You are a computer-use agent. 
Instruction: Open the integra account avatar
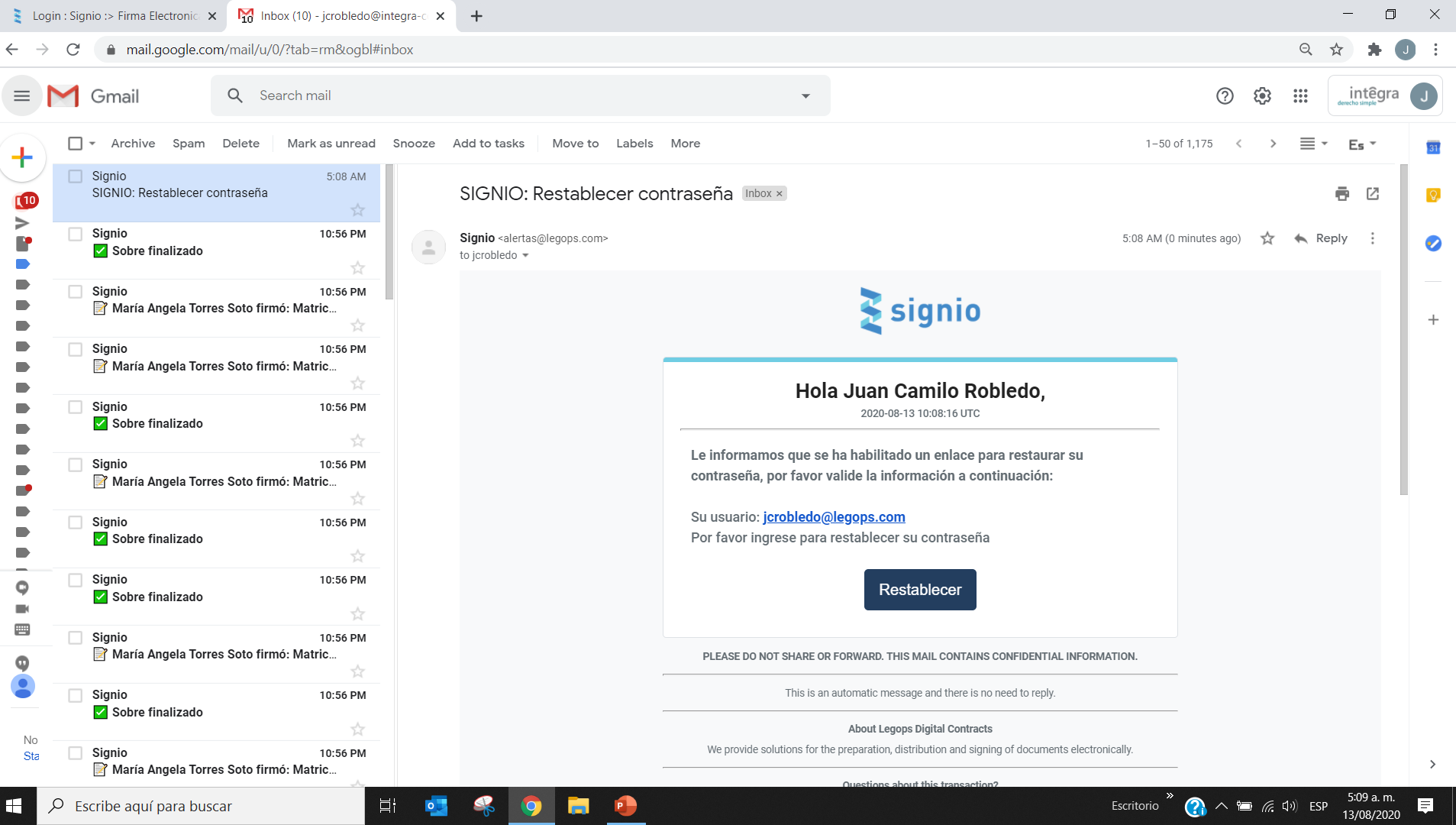[x=1423, y=95]
